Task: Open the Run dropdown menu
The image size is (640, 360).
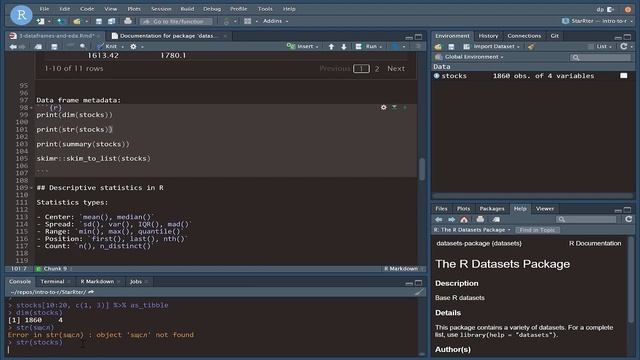Action: click(369, 47)
